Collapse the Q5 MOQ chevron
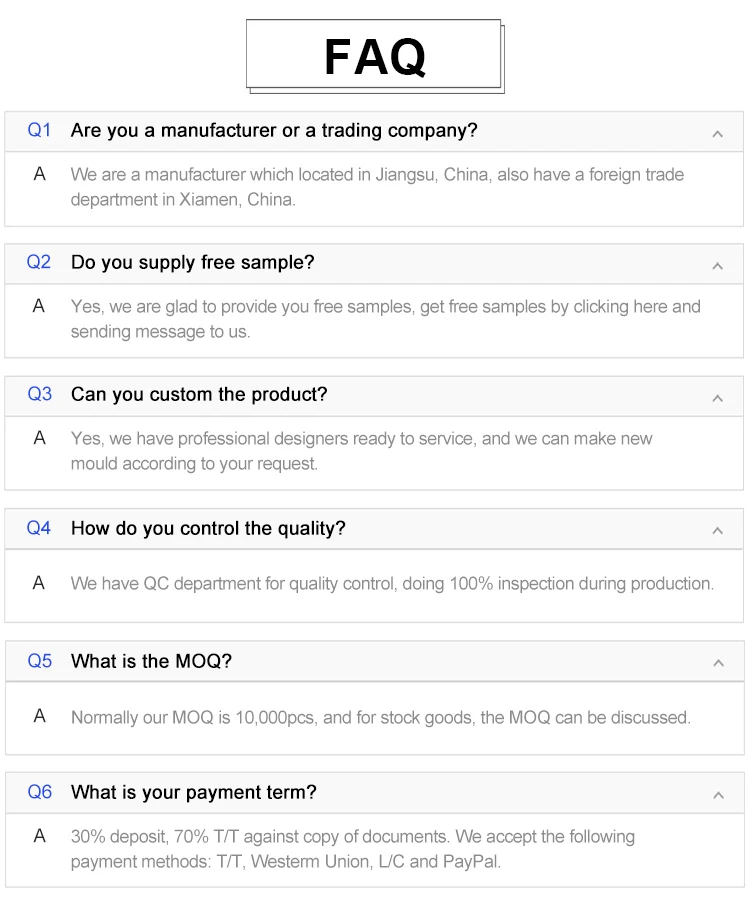Screen dimensions: 750x901 (717, 663)
